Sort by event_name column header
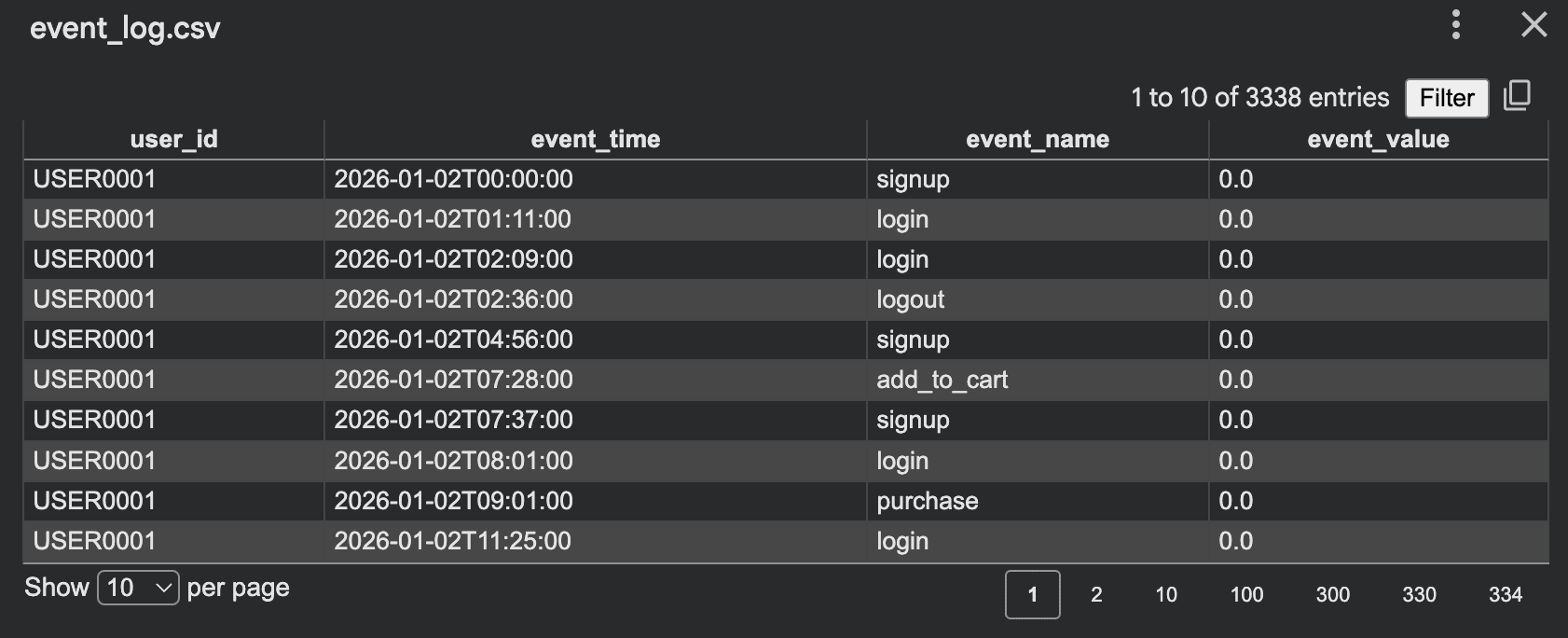 click(x=1038, y=139)
